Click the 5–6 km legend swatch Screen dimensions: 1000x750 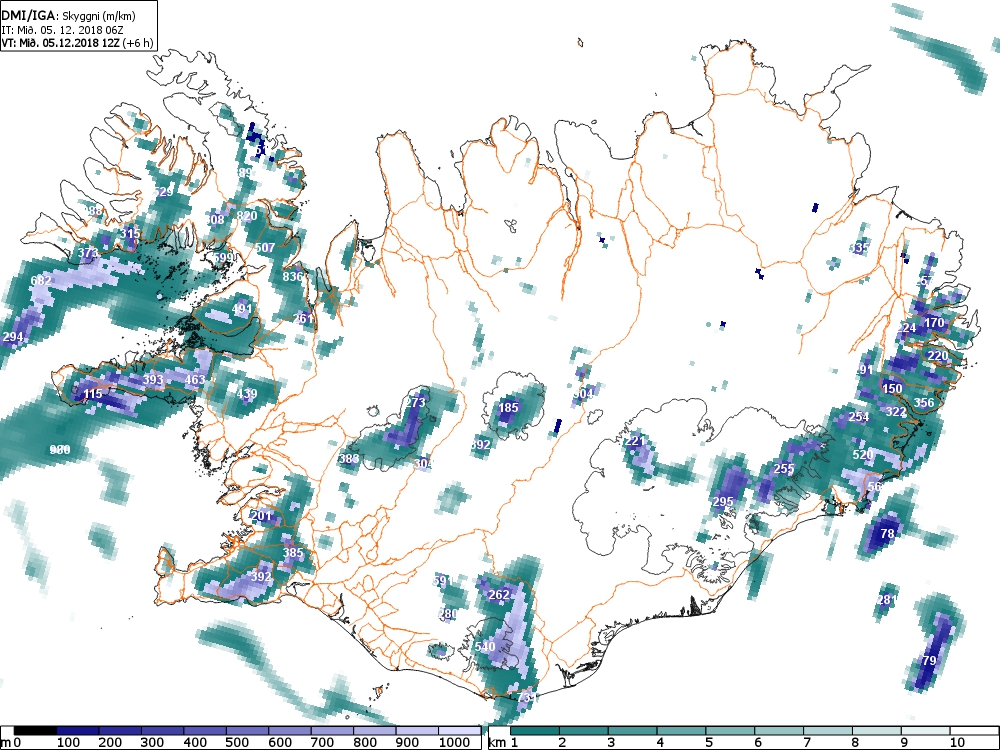730,730
